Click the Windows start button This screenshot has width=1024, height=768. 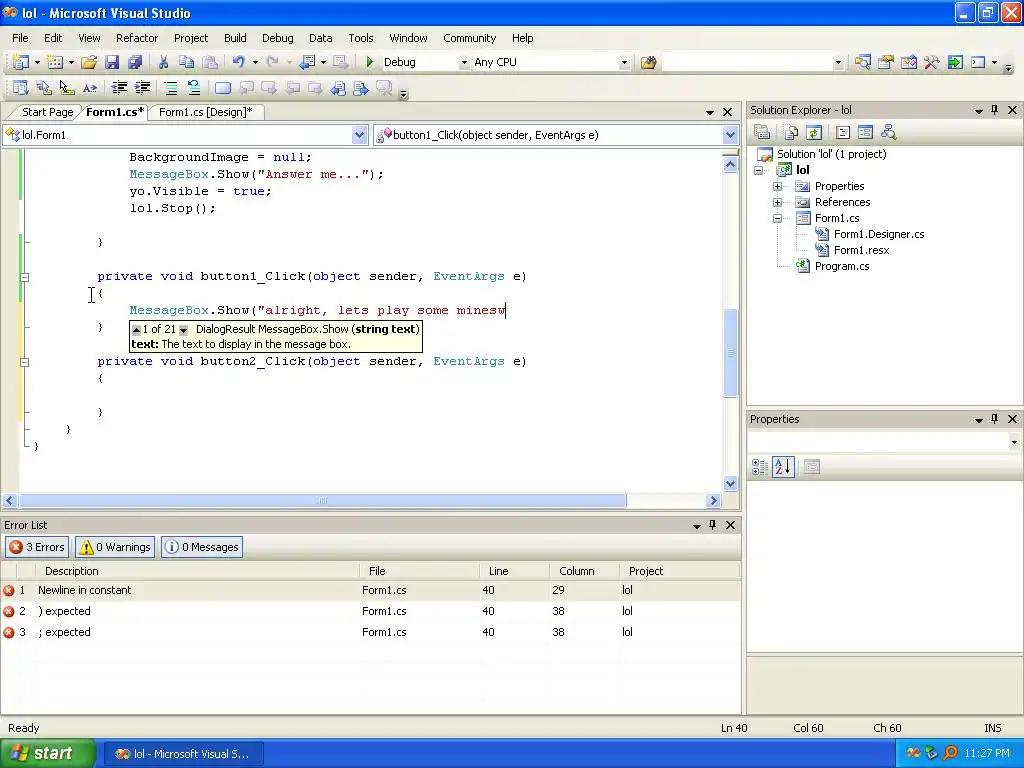click(46, 754)
